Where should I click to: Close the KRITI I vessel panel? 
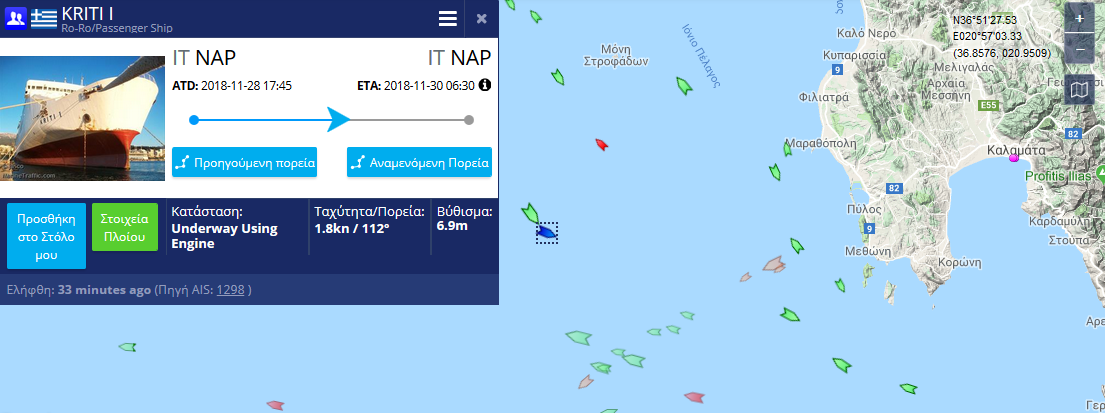[x=482, y=19]
